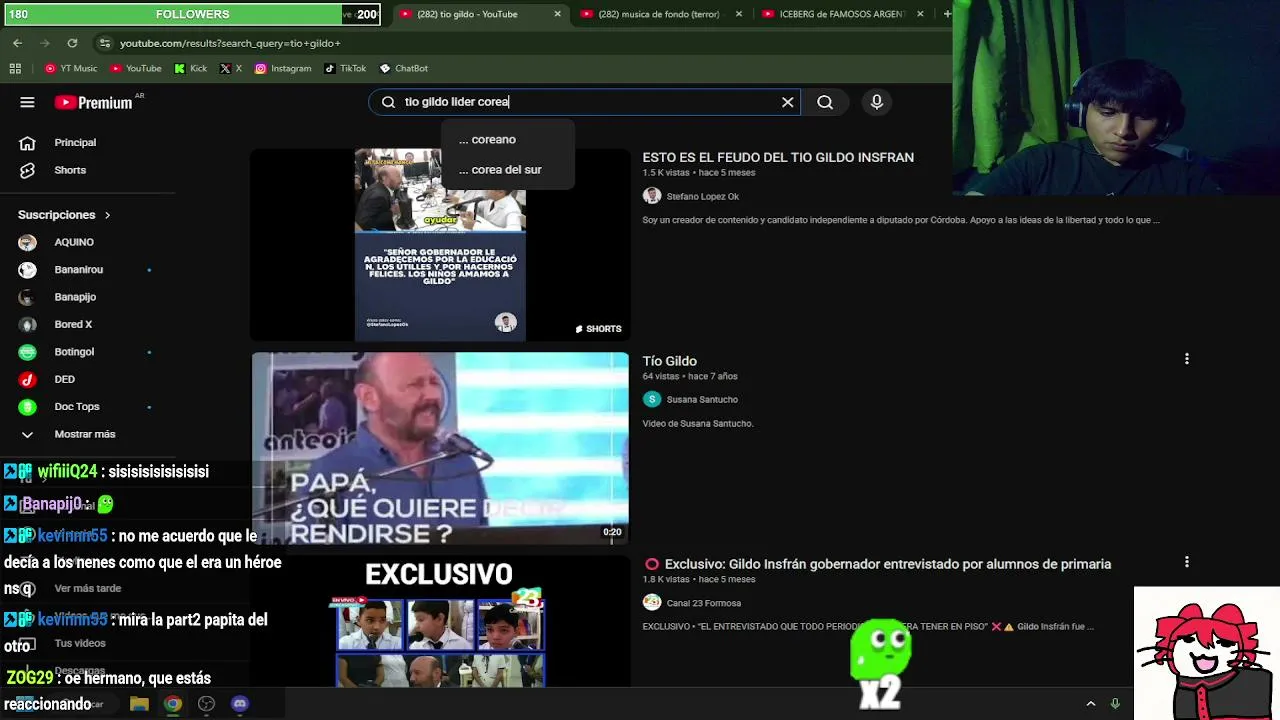This screenshot has width=1280, height=720.
Task: Open options menu for Exclusivo Gildo Insfrán video
Action: tap(1187, 562)
